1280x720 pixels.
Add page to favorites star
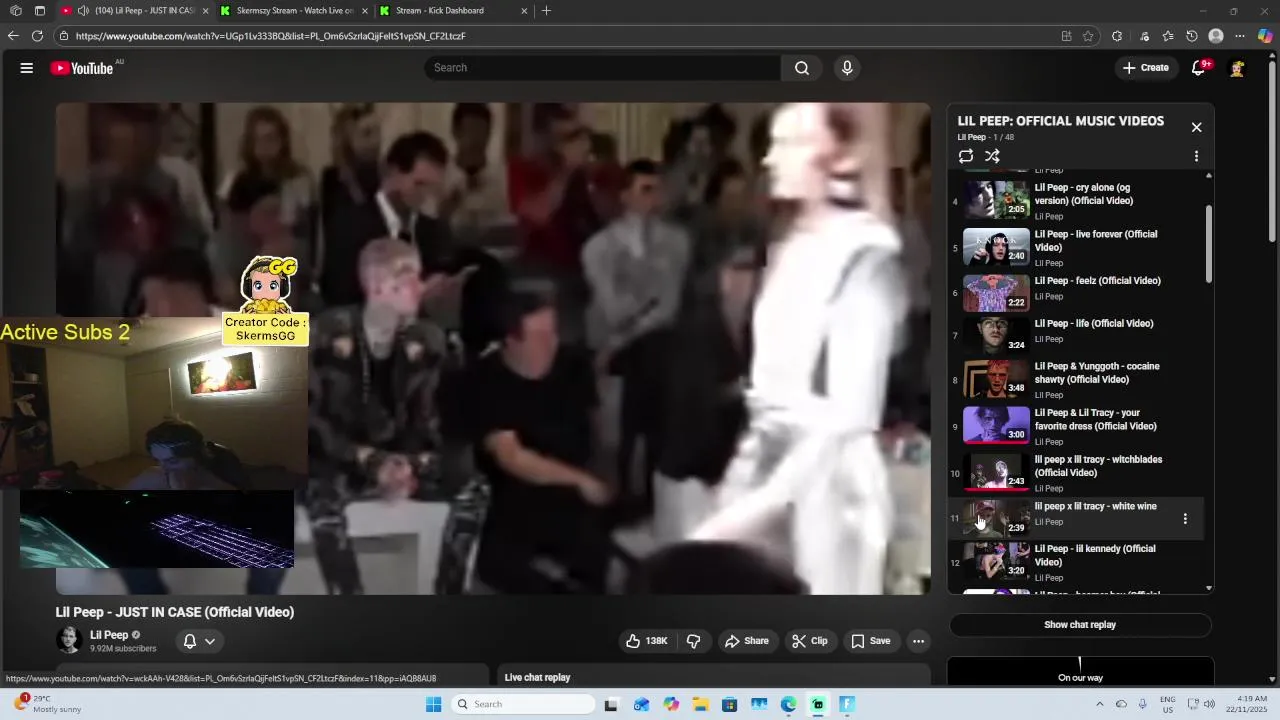click(1088, 36)
